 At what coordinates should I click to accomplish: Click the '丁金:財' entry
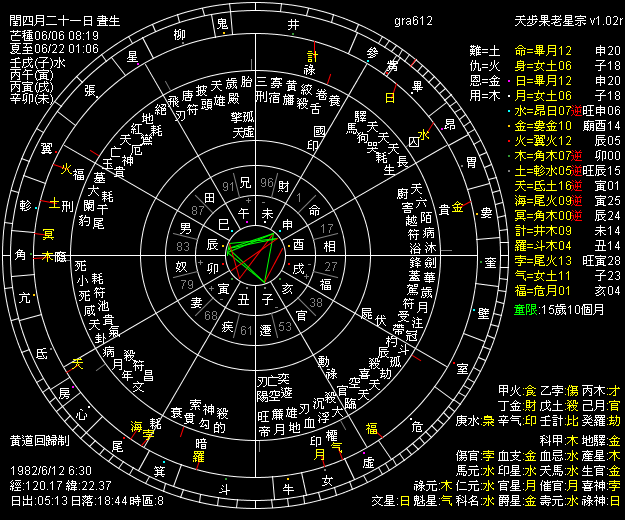(518, 406)
